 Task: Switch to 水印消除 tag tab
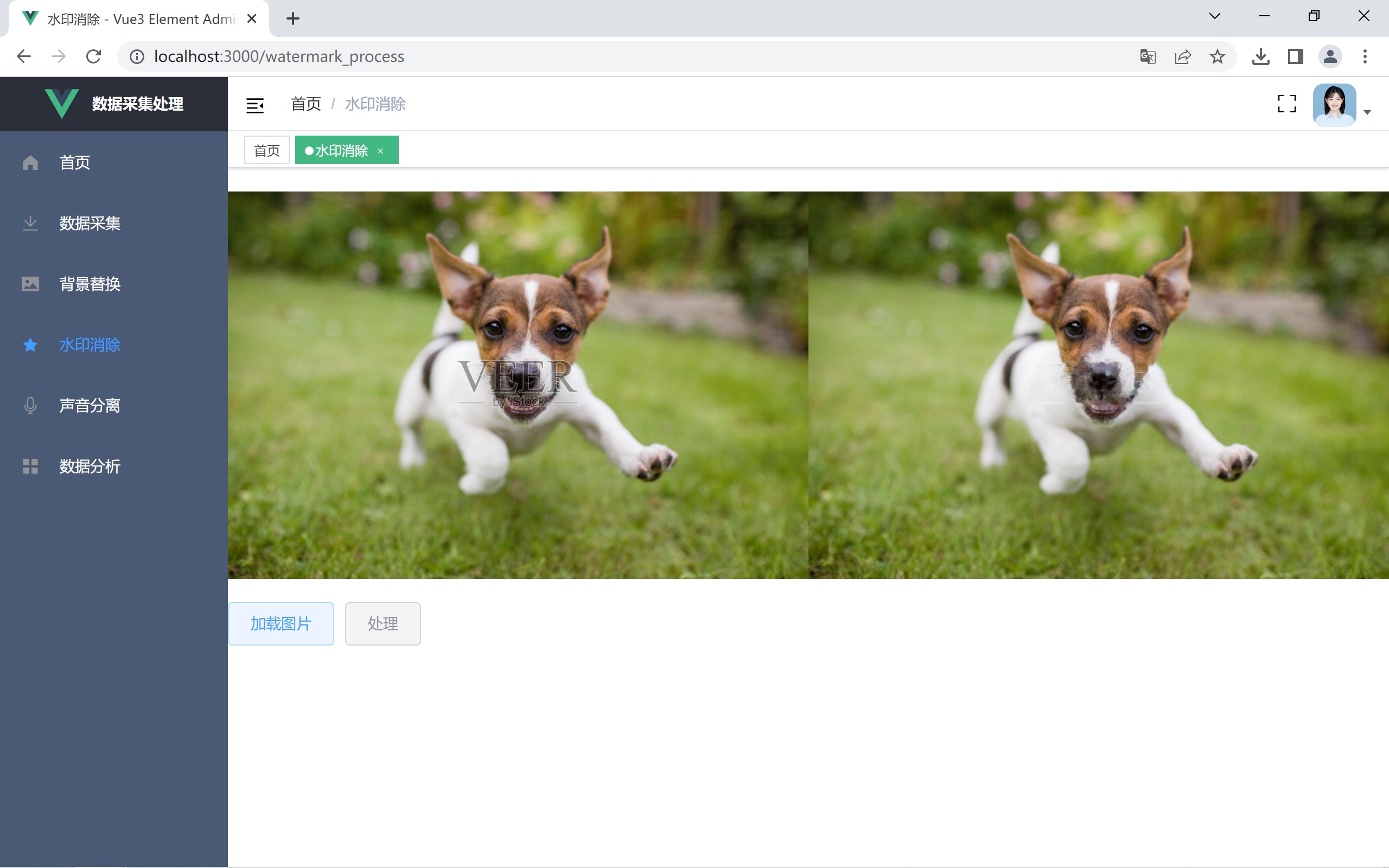pyautogui.click(x=347, y=150)
